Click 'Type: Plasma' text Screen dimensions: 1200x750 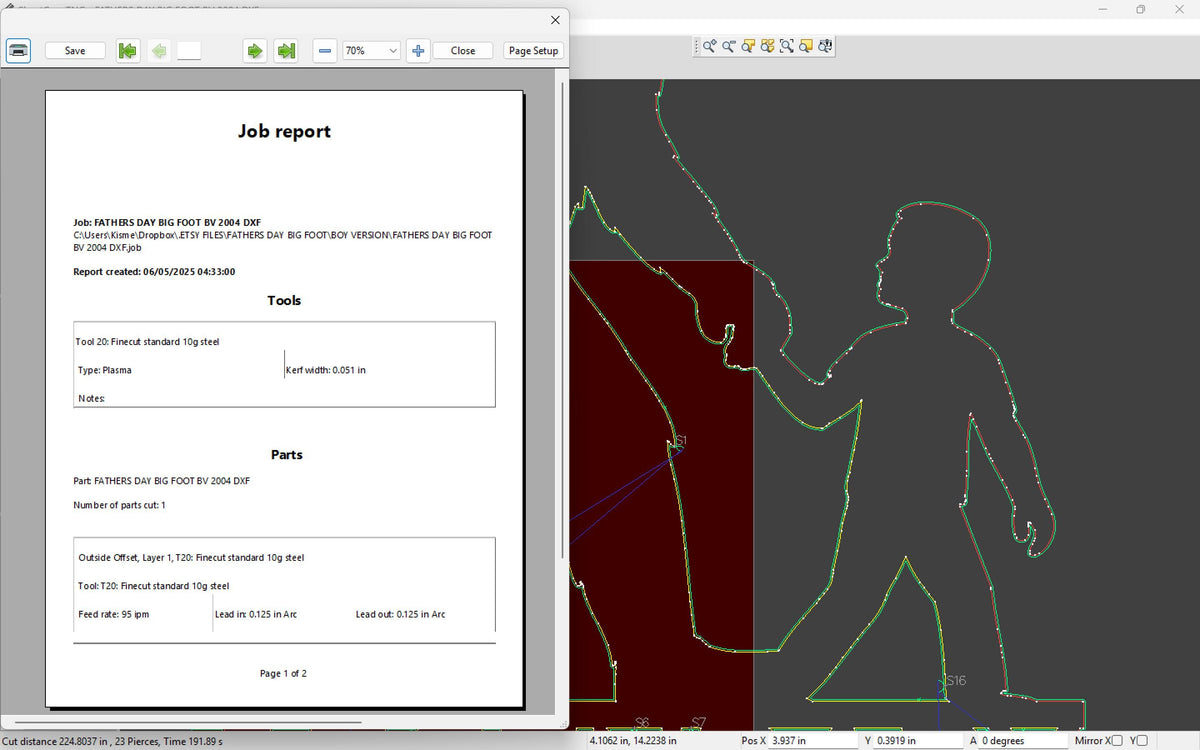coord(105,370)
